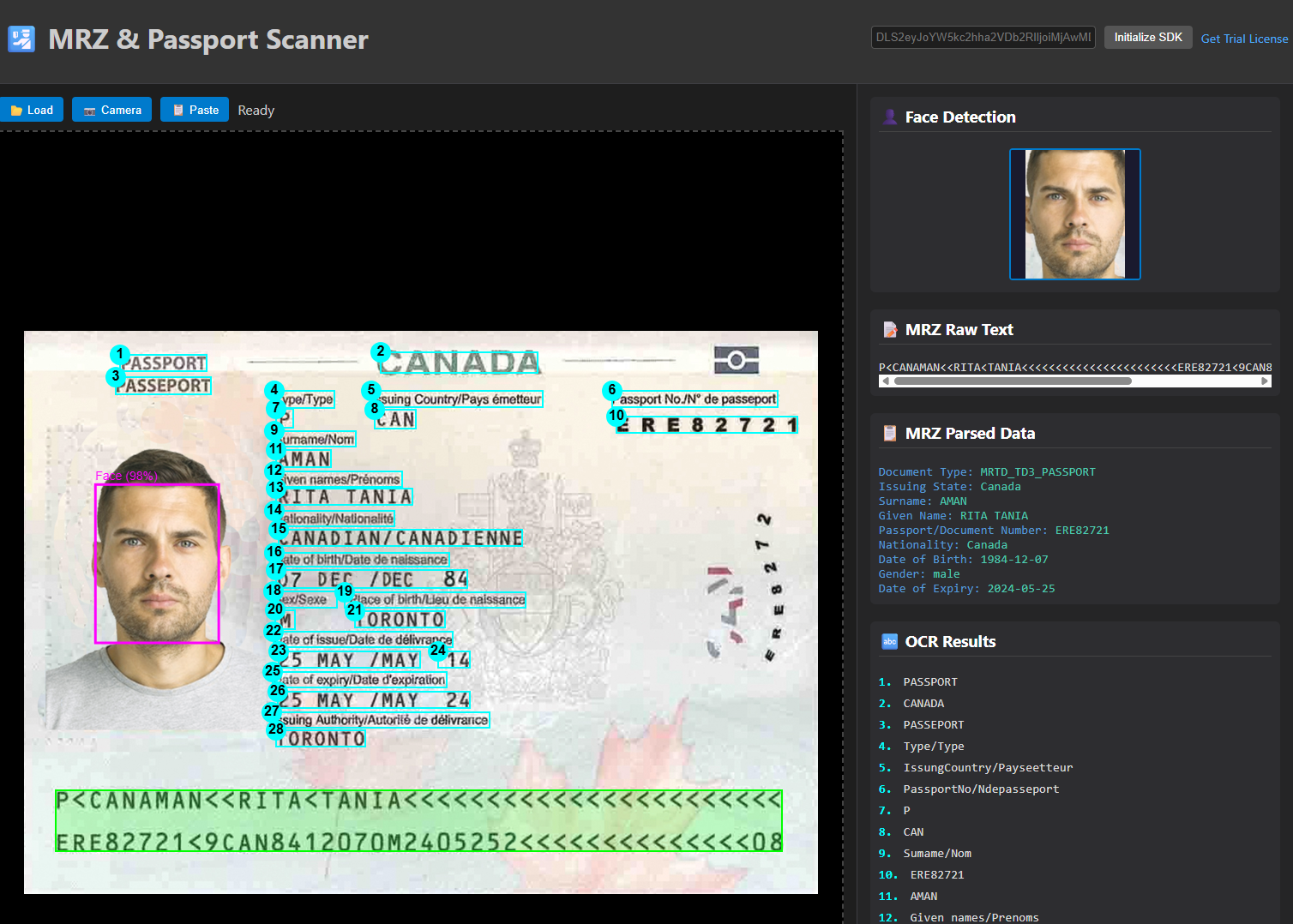
Task: Open the Camera capture icon
Action: pyautogui.click(x=89, y=110)
